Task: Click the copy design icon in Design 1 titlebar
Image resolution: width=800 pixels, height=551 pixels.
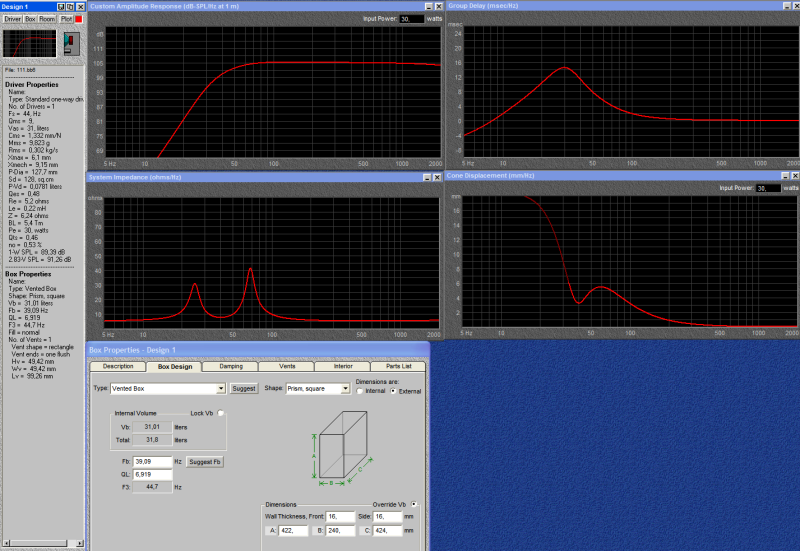Action: point(70,7)
